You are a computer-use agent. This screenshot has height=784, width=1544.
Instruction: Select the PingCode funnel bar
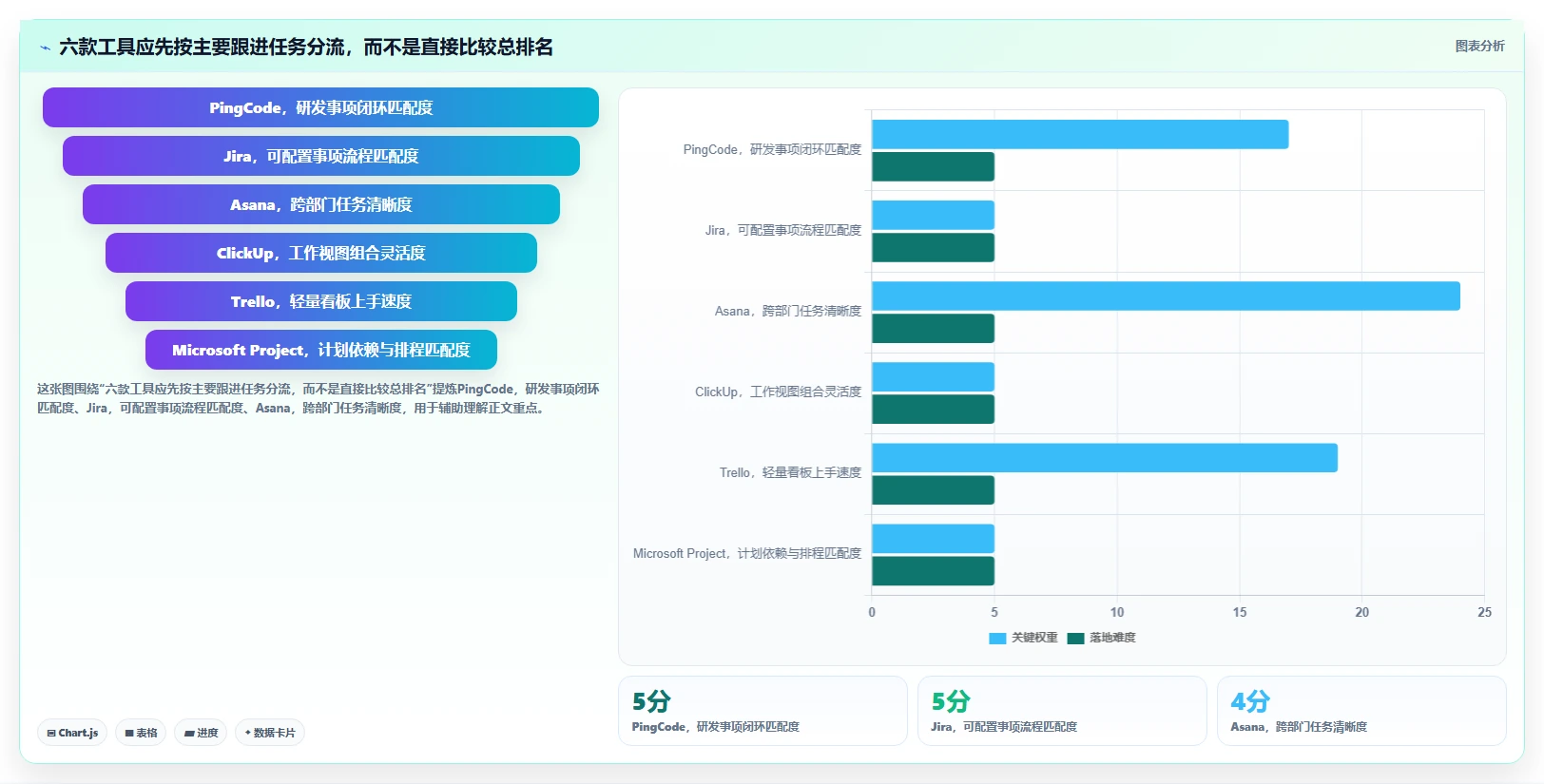320,107
